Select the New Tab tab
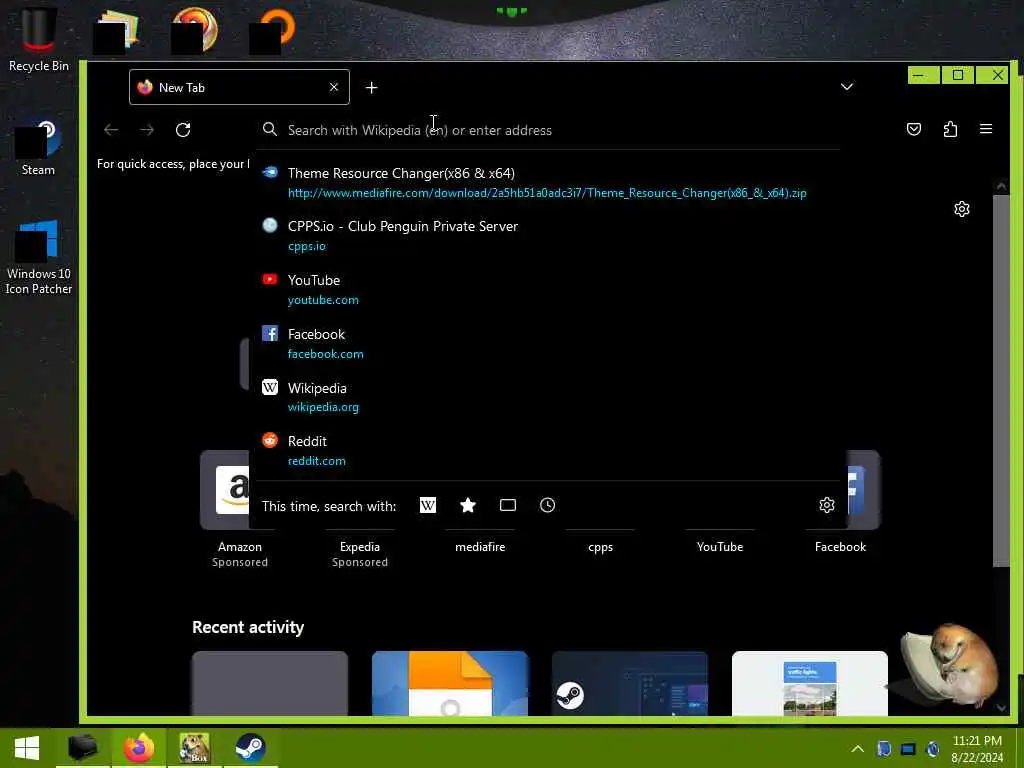1024x768 pixels. pos(239,87)
